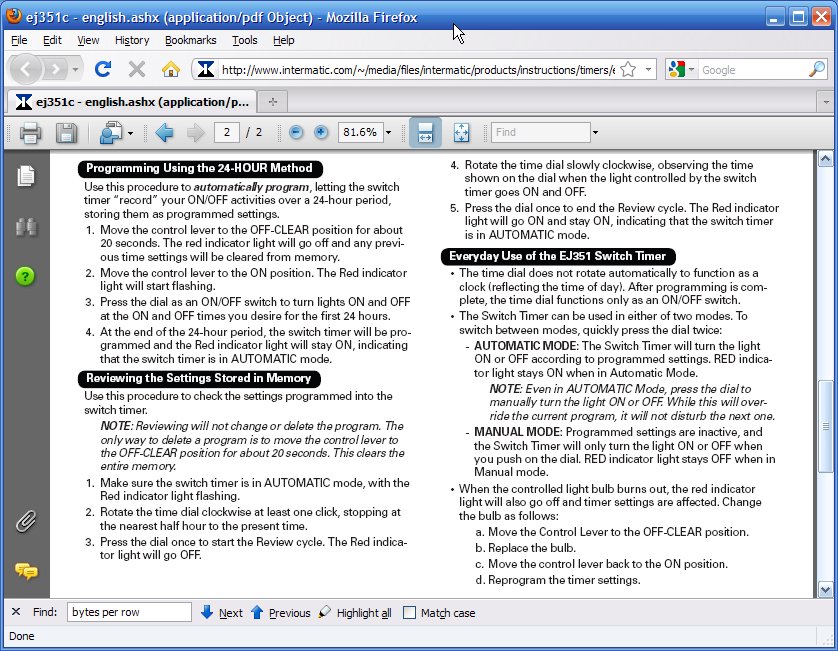This screenshot has height=651, width=838.
Task: Go to the next page with the grey right arrow
Action: click(x=196, y=133)
